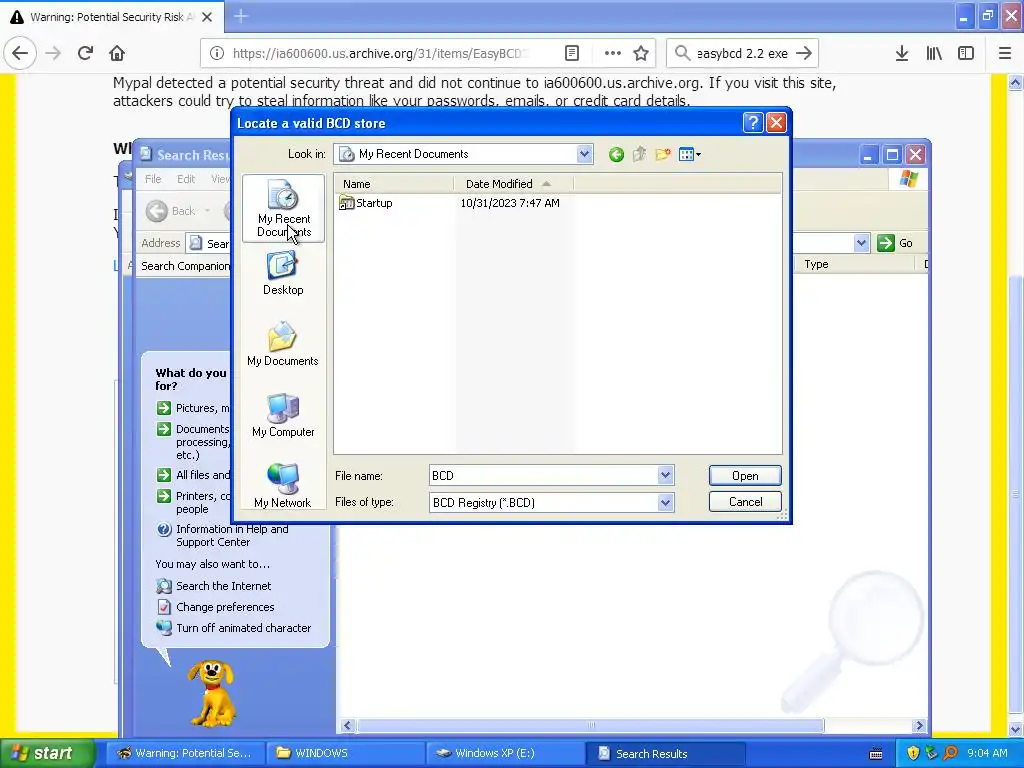The image size is (1024, 768).
Task: Open a new browser tab
Action: tap(240, 17)
